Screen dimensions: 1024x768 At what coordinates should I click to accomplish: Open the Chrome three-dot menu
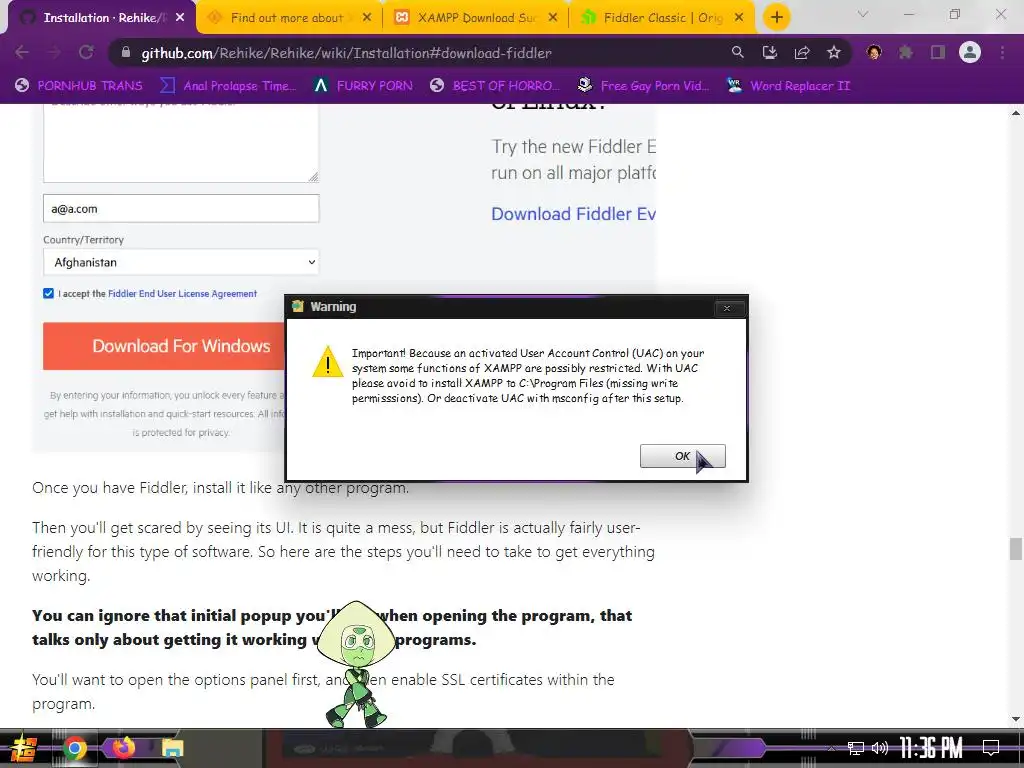point(1002,52)
